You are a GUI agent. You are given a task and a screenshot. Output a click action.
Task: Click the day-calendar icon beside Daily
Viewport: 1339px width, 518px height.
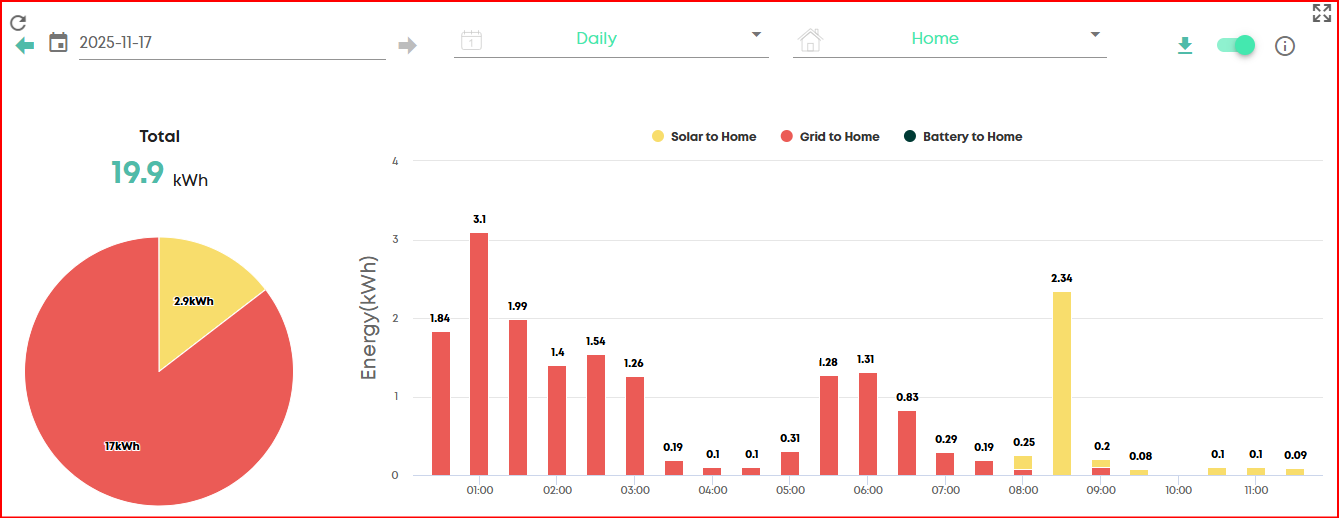pos(471,40)
